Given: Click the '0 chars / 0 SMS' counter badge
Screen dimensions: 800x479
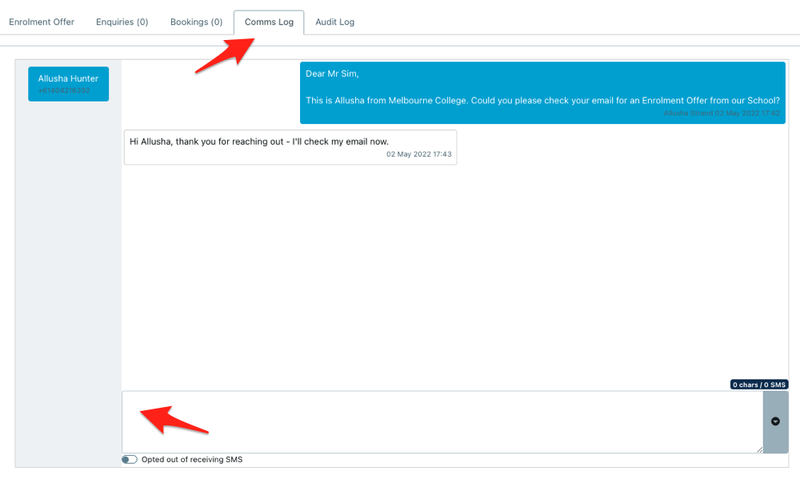Looking at the screenshot, I should (759, 385).
